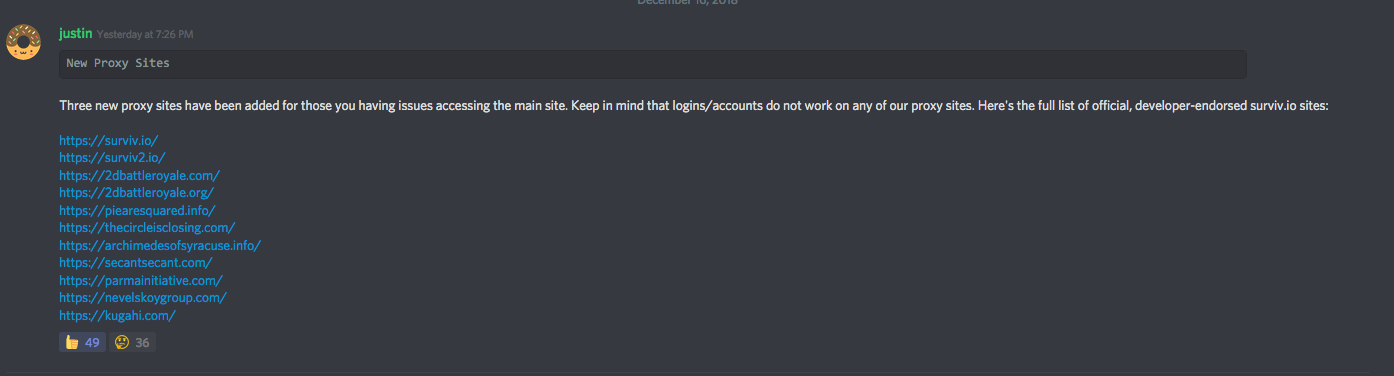Open the nevelskoygroup.com link
Screen dimensions: 1394x376
tap(143, 298)
